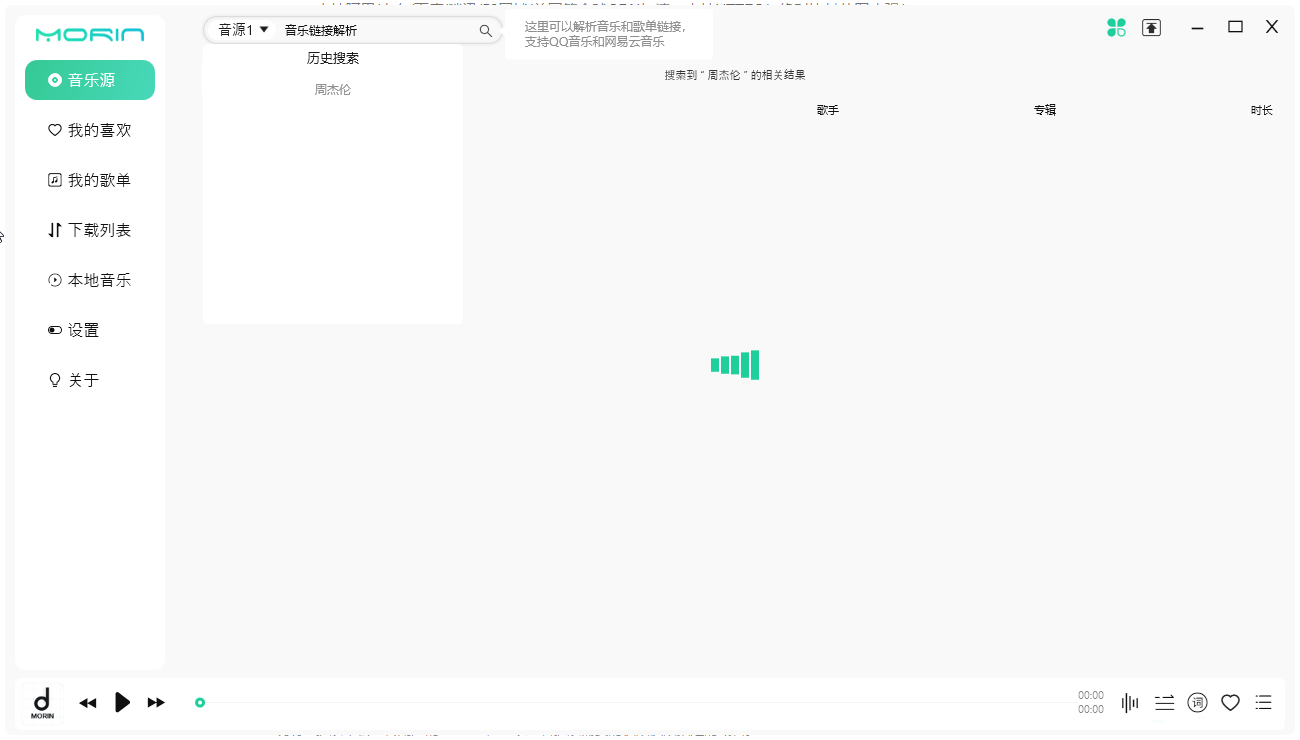Viewport: 1300px width, 740px height.
Task: Click the 专辑 column header
Action: pos(1045,110)
